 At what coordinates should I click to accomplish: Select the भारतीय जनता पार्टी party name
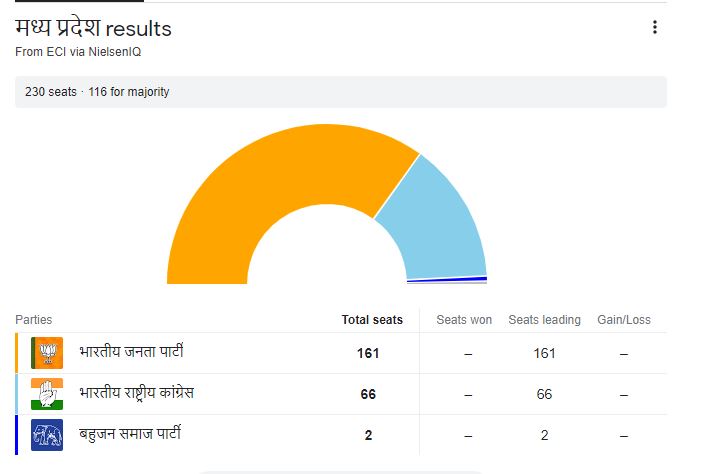(131, 352)
